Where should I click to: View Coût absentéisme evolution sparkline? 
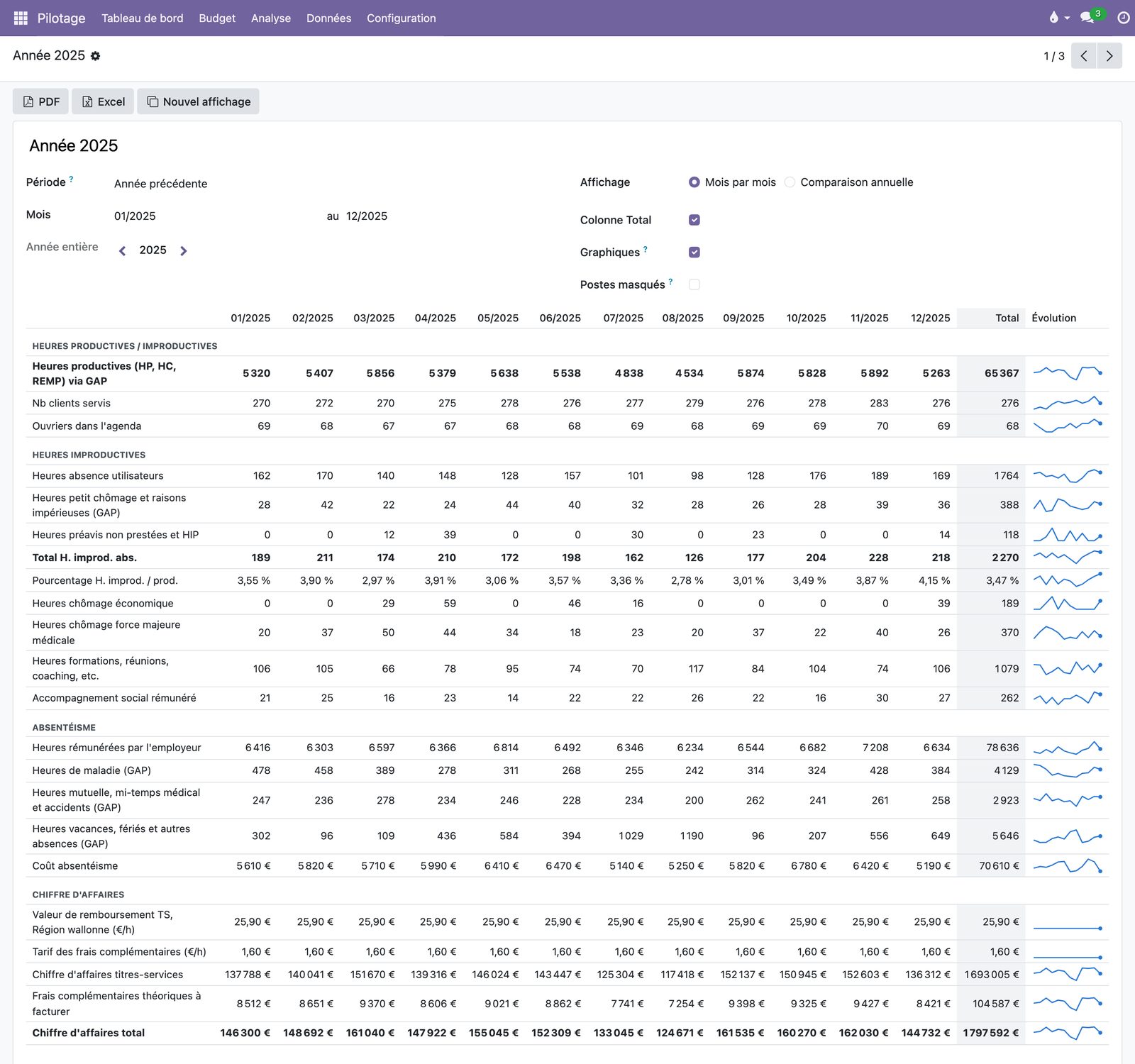coord(1068,865)
